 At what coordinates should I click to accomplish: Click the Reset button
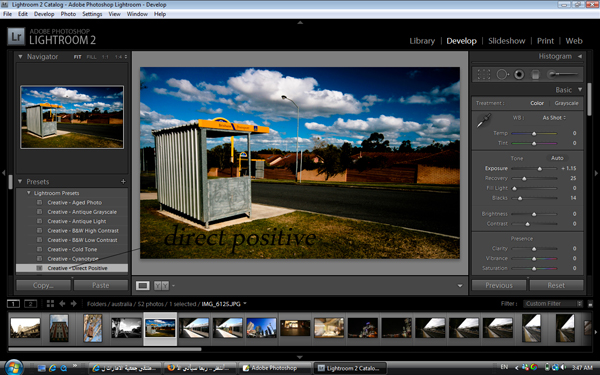click(556, 285)
